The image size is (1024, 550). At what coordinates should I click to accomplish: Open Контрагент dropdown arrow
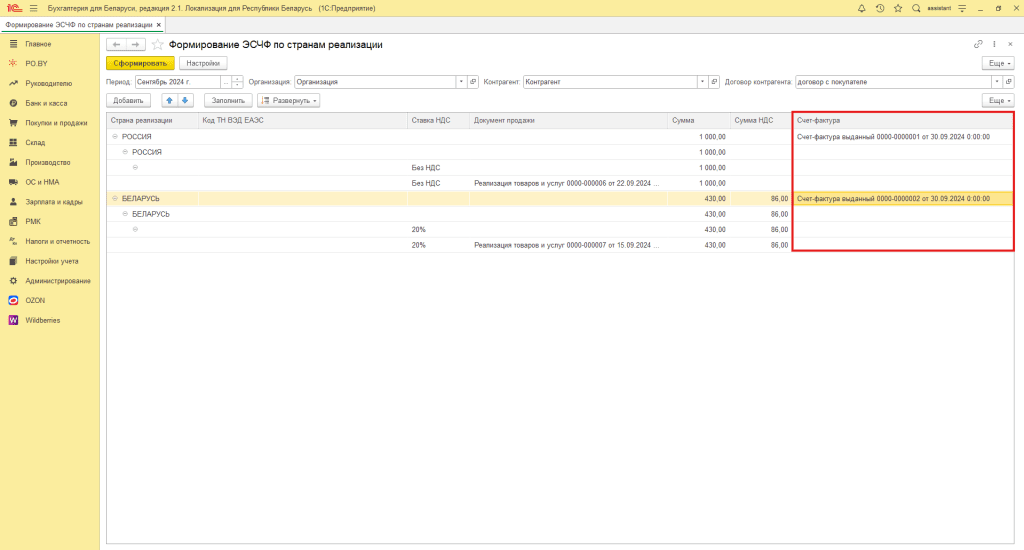[702, 82]
